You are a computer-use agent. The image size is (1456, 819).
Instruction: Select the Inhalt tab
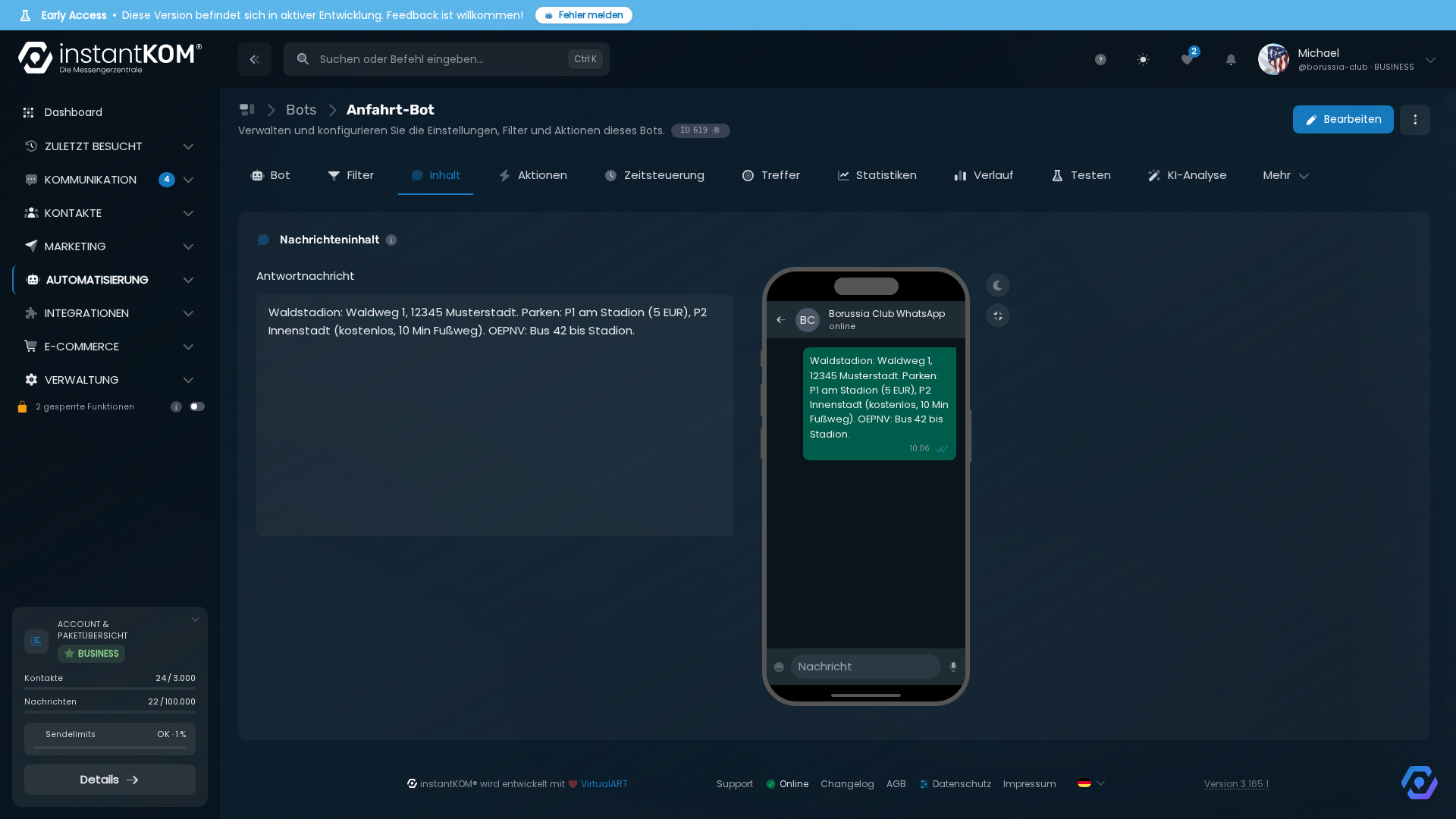pyautogui.click(x=435, y=176)
